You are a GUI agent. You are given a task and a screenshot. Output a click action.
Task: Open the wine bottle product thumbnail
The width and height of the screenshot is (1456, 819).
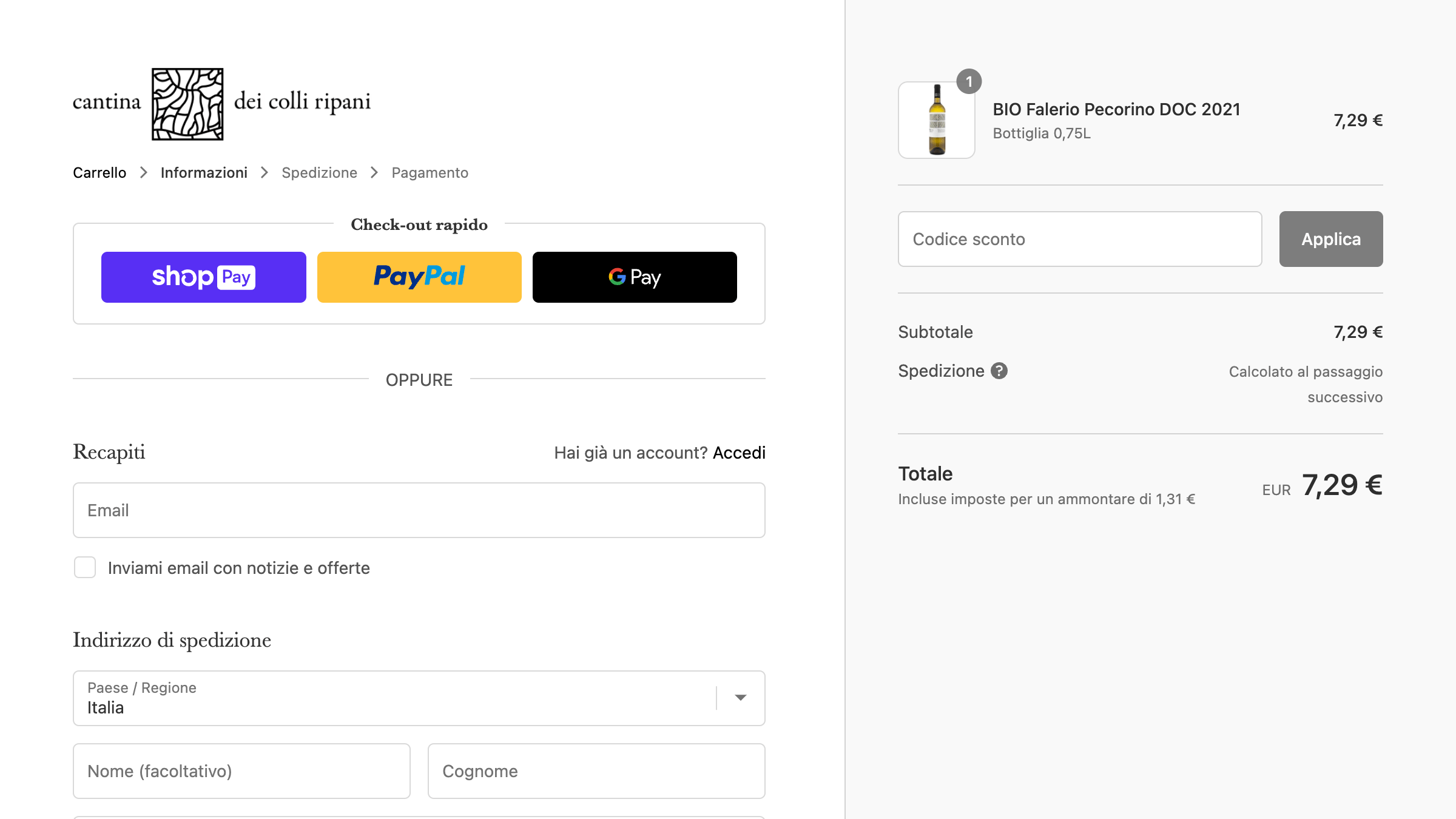(x=937, y=120)
